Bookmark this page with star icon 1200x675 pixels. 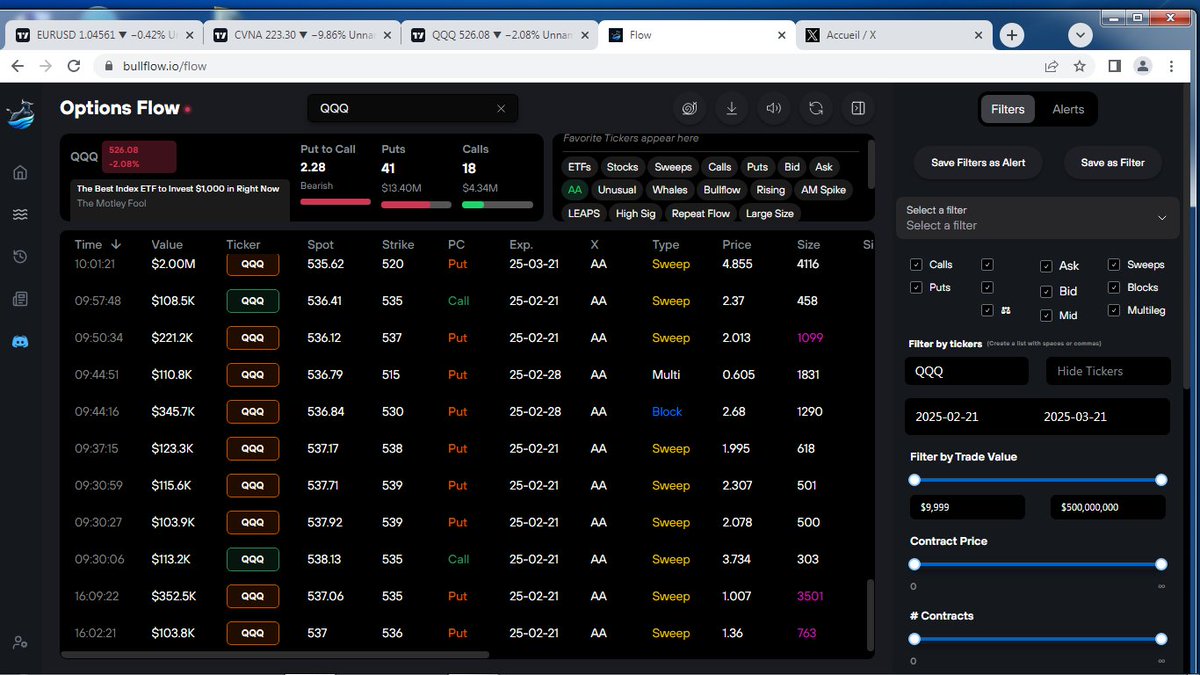point(1080,66)
